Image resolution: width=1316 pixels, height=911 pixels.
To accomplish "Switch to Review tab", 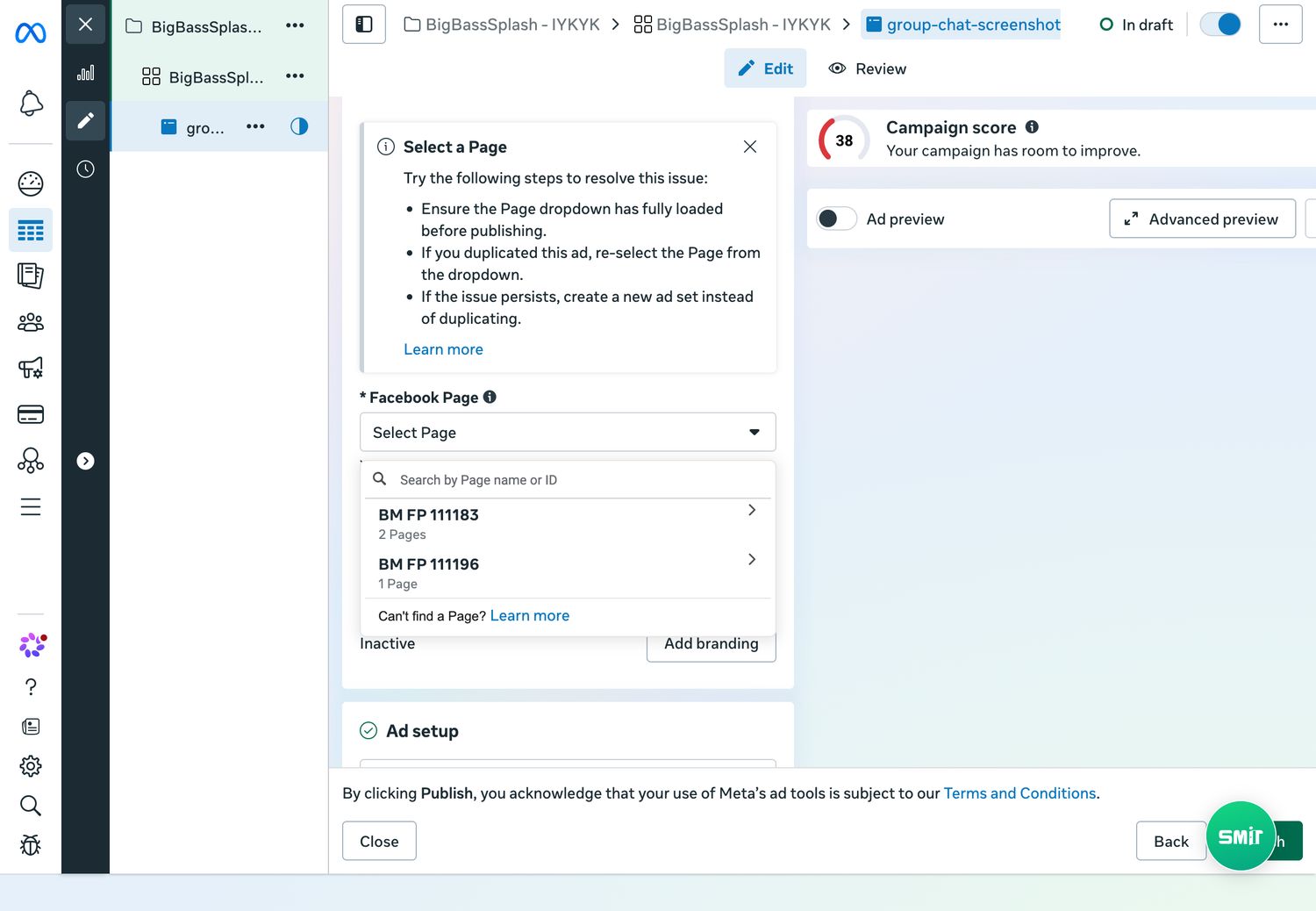I will [868, 68].
